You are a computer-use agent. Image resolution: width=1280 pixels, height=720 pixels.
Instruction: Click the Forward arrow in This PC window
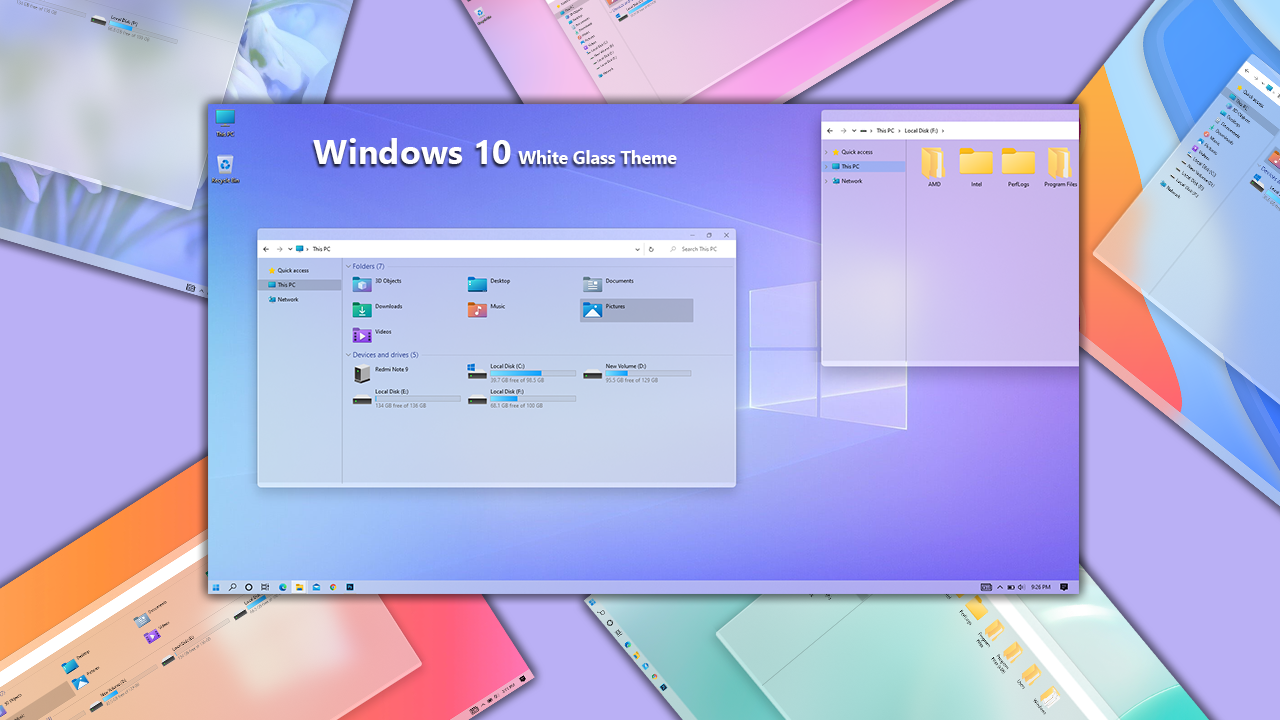(x=279, y=249)
